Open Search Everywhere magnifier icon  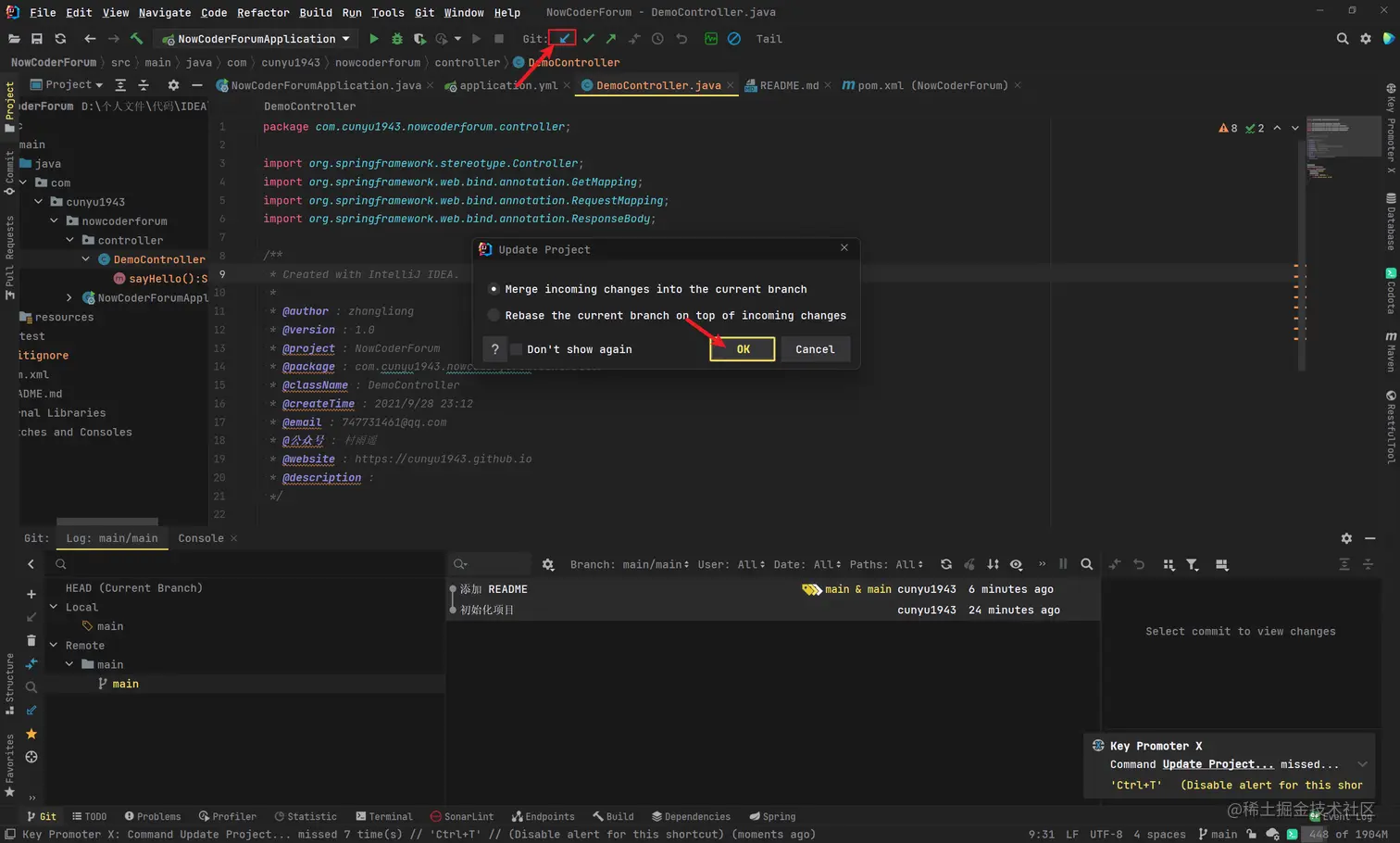point(1343,39)
